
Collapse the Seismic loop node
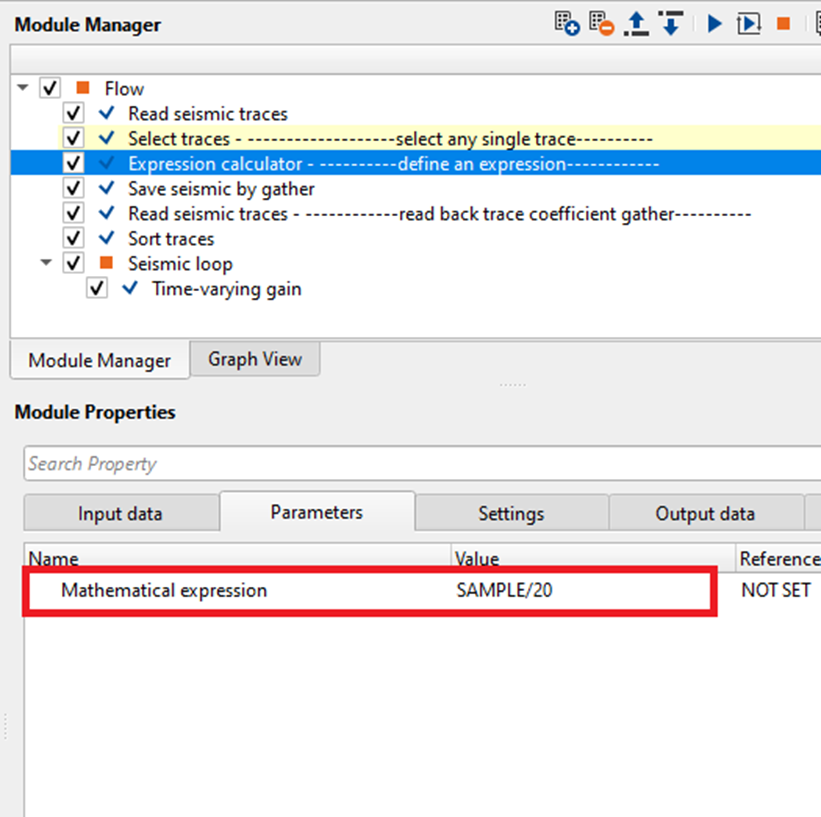(x=46, y=264)
